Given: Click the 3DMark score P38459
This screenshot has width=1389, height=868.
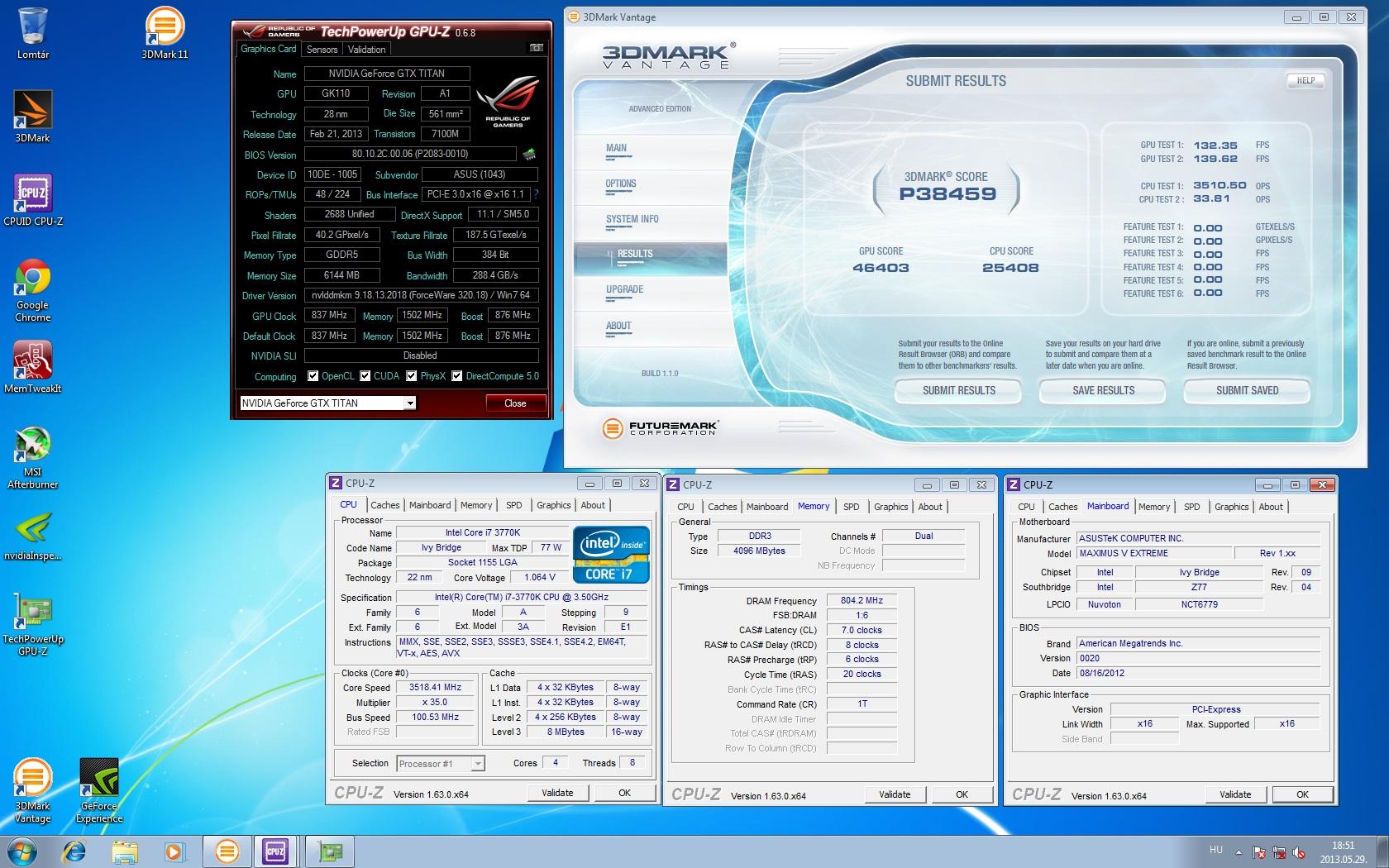Looking at the screenshot, I should [x=947, y=194].
